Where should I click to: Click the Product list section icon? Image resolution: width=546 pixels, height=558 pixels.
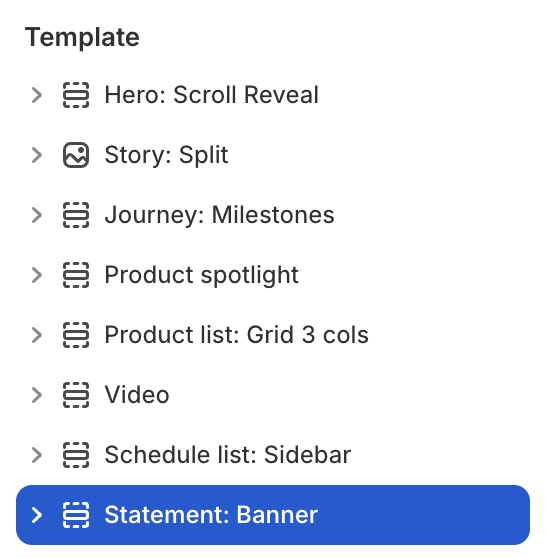(76, 335)
